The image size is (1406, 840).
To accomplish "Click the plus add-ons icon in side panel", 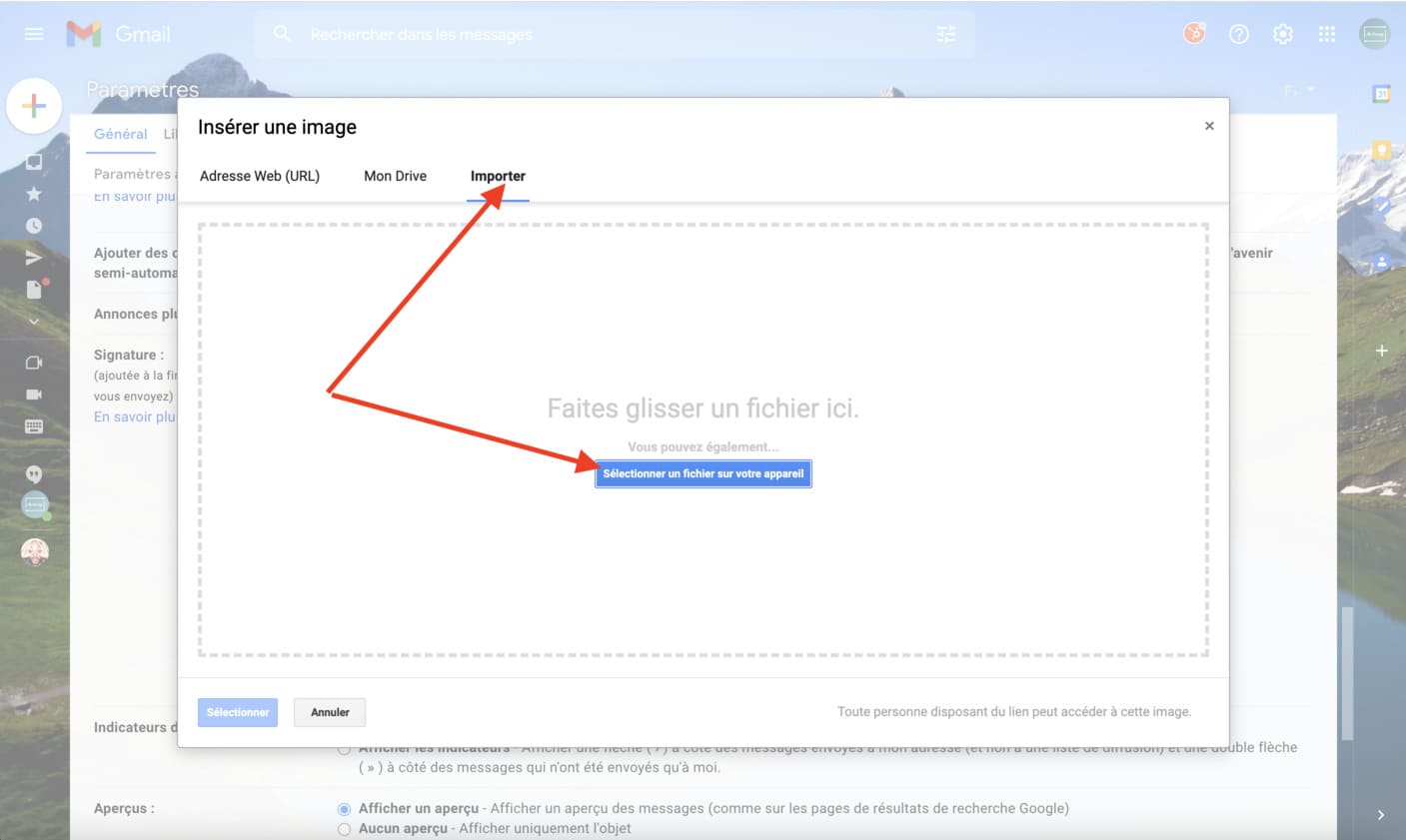I will 1382,351.
